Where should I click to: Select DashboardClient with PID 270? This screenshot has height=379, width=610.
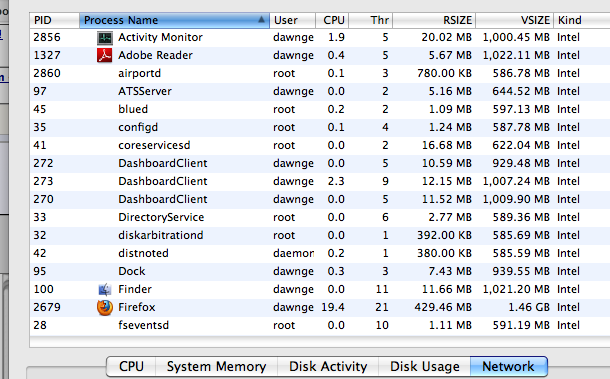tap(320, 199)
